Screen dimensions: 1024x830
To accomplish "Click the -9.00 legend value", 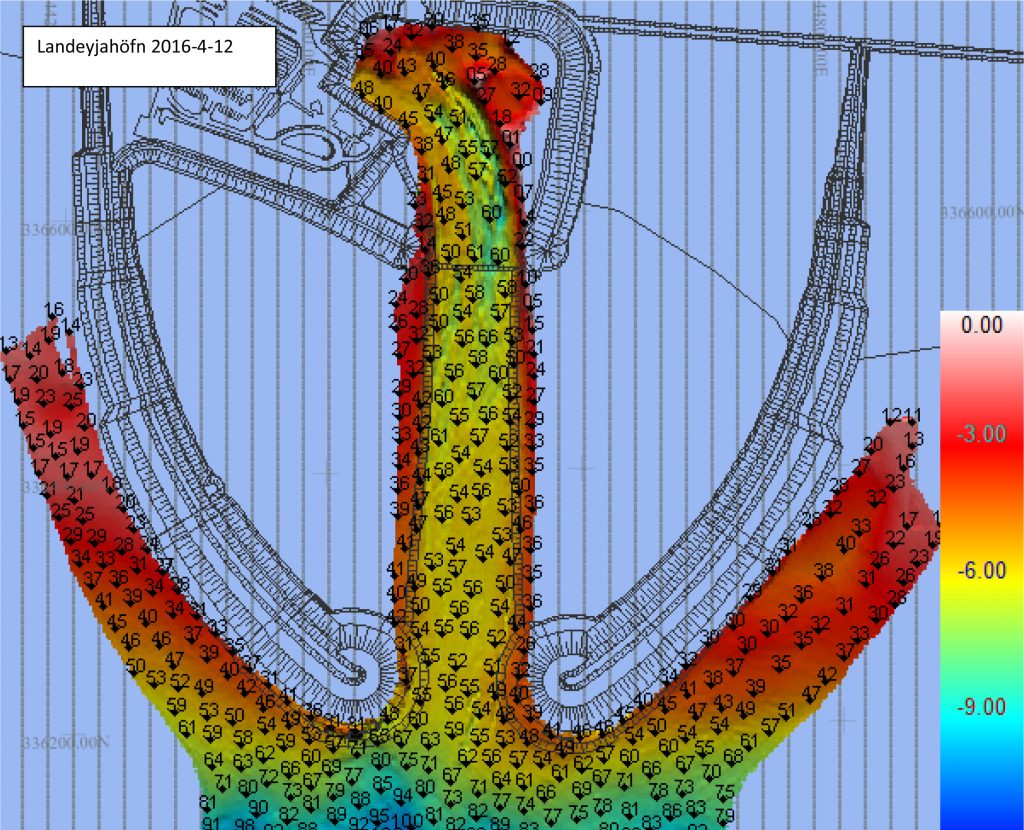I will pyautogui.click(x=981, y=707).
